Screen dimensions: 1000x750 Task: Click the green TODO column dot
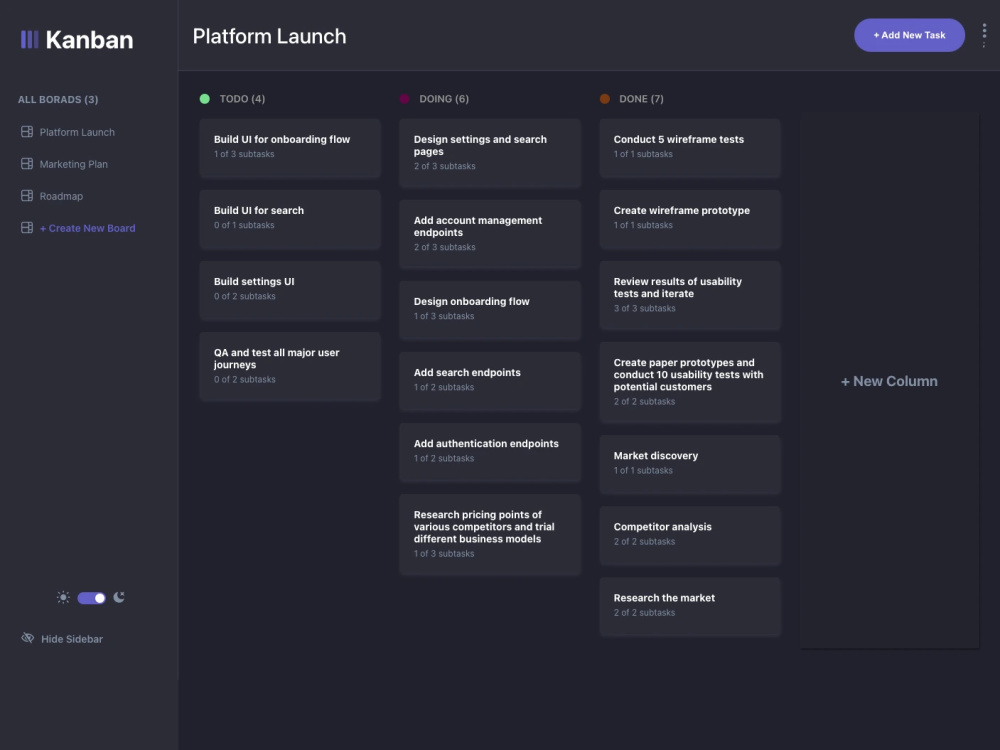(205, 99)
